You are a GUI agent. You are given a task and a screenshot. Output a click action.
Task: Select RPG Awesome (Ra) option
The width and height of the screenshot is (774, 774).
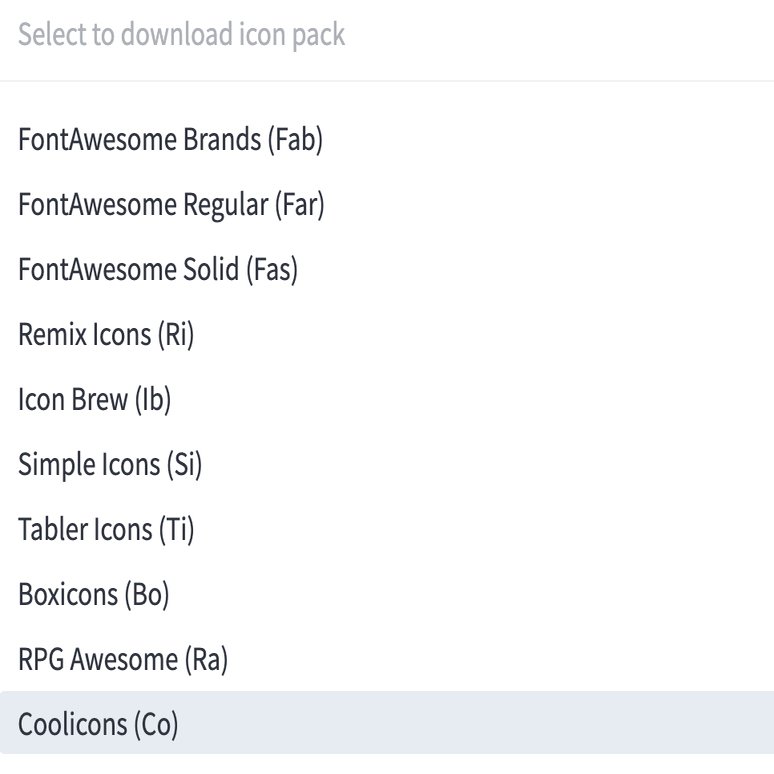click(x=123, y=660)
